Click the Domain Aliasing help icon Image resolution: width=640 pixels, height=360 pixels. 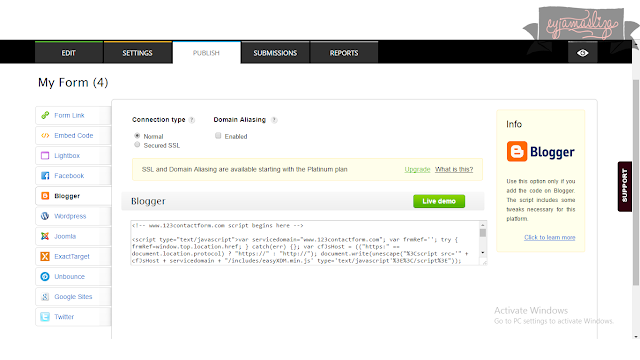(274, 120)
